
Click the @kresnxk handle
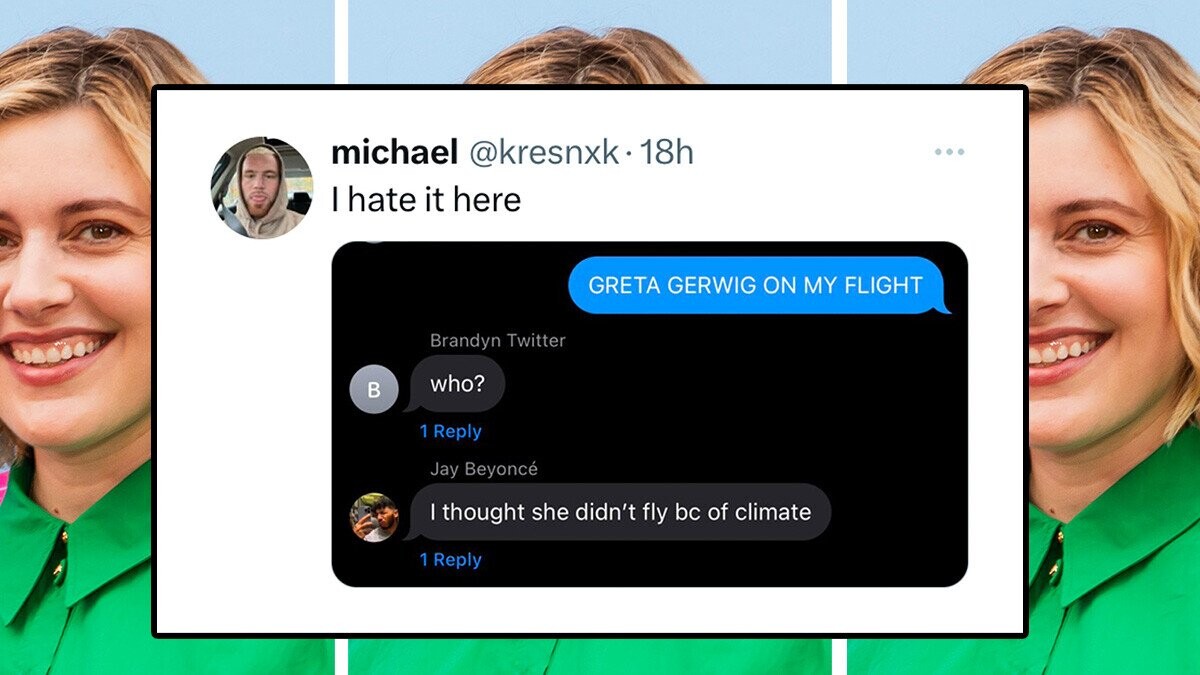(x=543, y=152)
